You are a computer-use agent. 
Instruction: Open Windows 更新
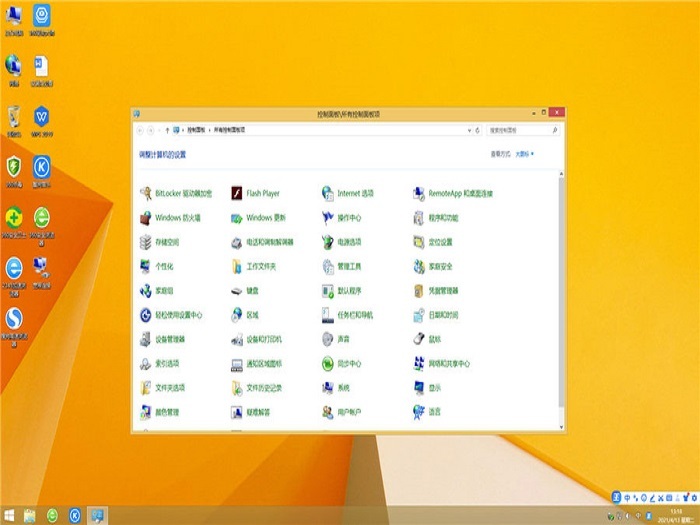click(265, 217)
